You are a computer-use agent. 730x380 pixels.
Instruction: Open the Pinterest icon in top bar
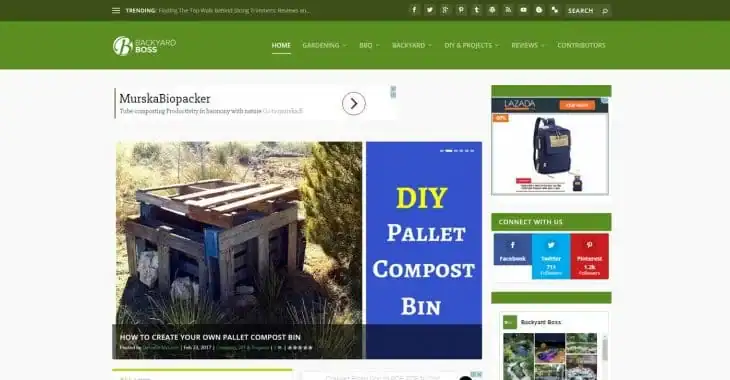click(x=461, y=10)
